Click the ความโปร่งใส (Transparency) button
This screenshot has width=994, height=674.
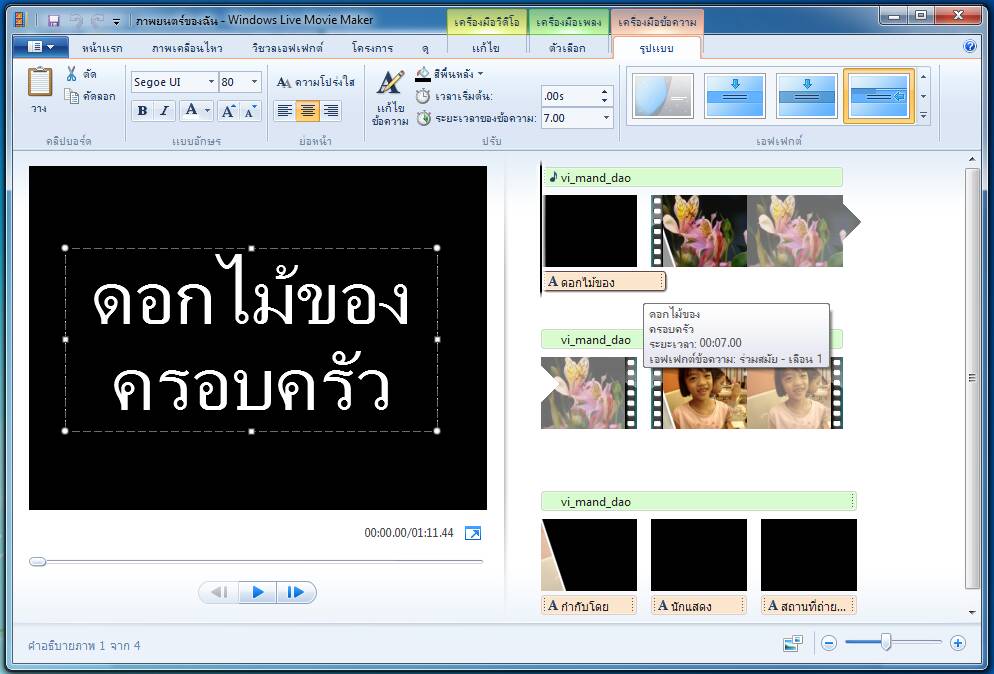tap(315, 82)
